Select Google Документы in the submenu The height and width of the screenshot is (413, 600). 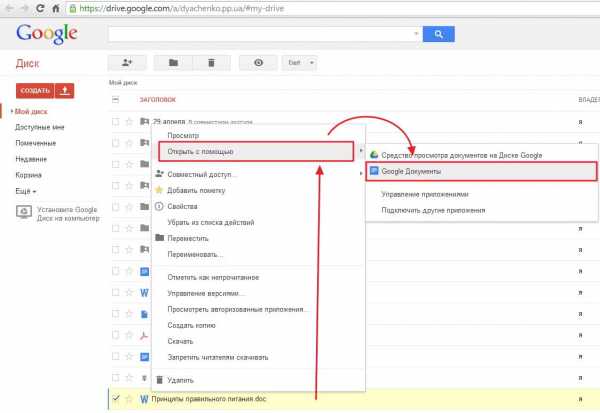pyautogui.click(x=481, y=171)
